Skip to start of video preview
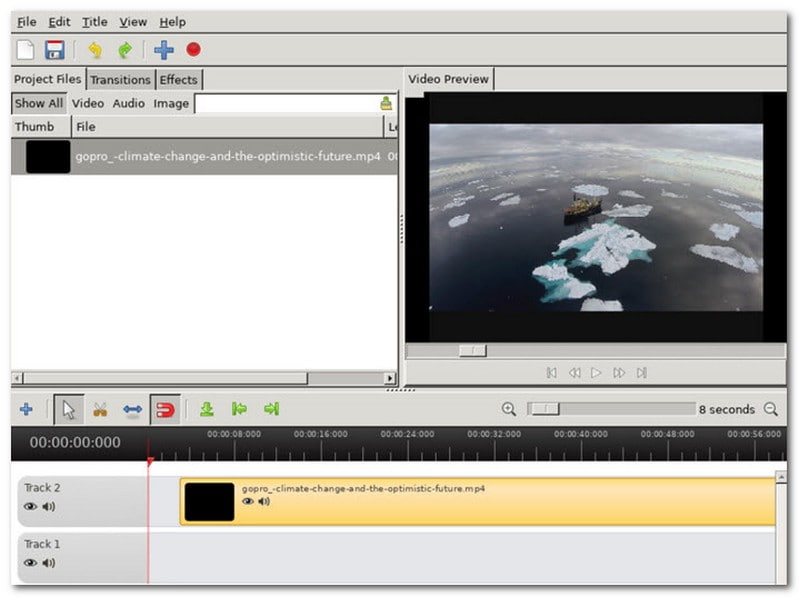Image resolution: width=799 pixels, height=597 pixels. pos(551,373)
